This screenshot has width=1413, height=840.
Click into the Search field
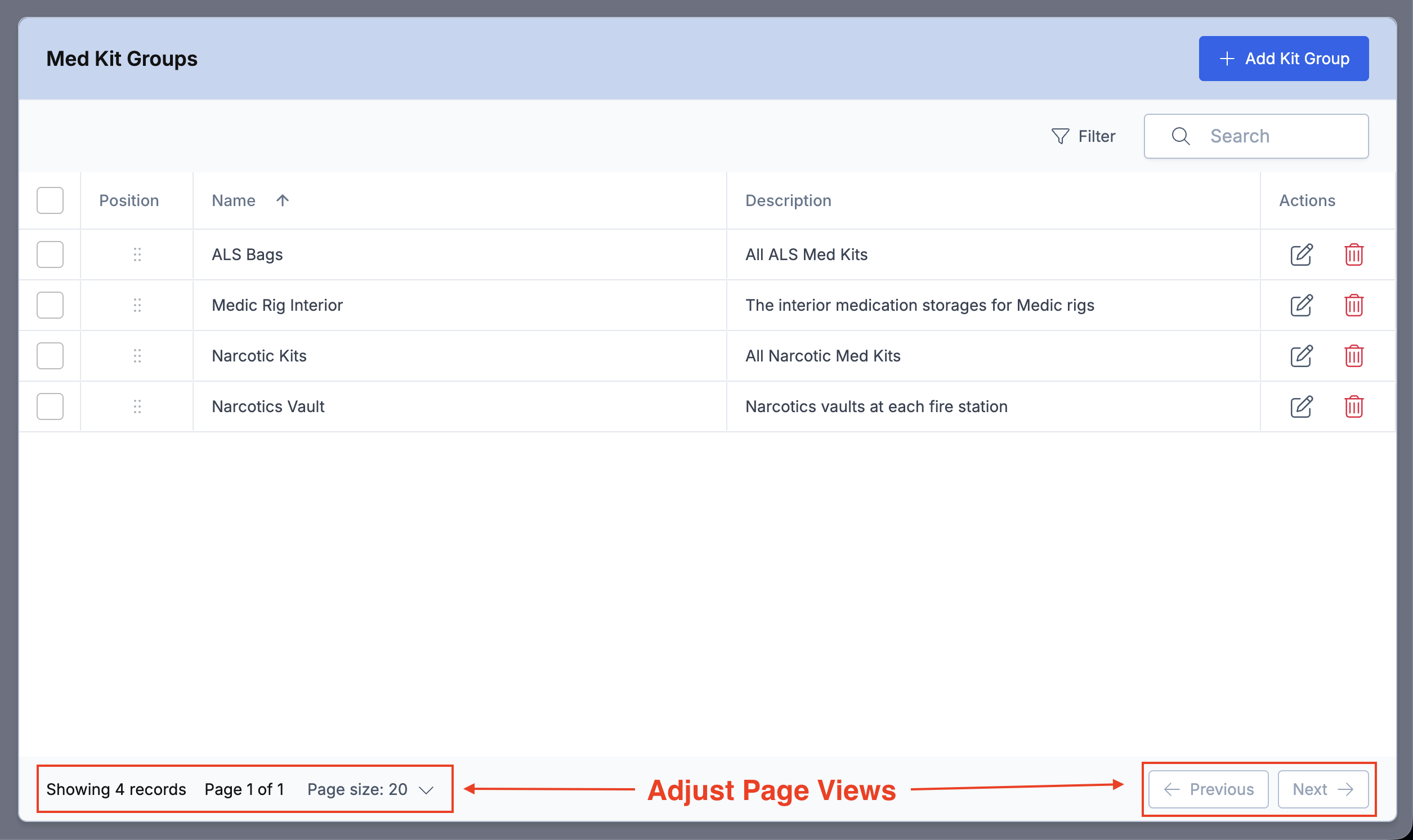(1257, 136)
